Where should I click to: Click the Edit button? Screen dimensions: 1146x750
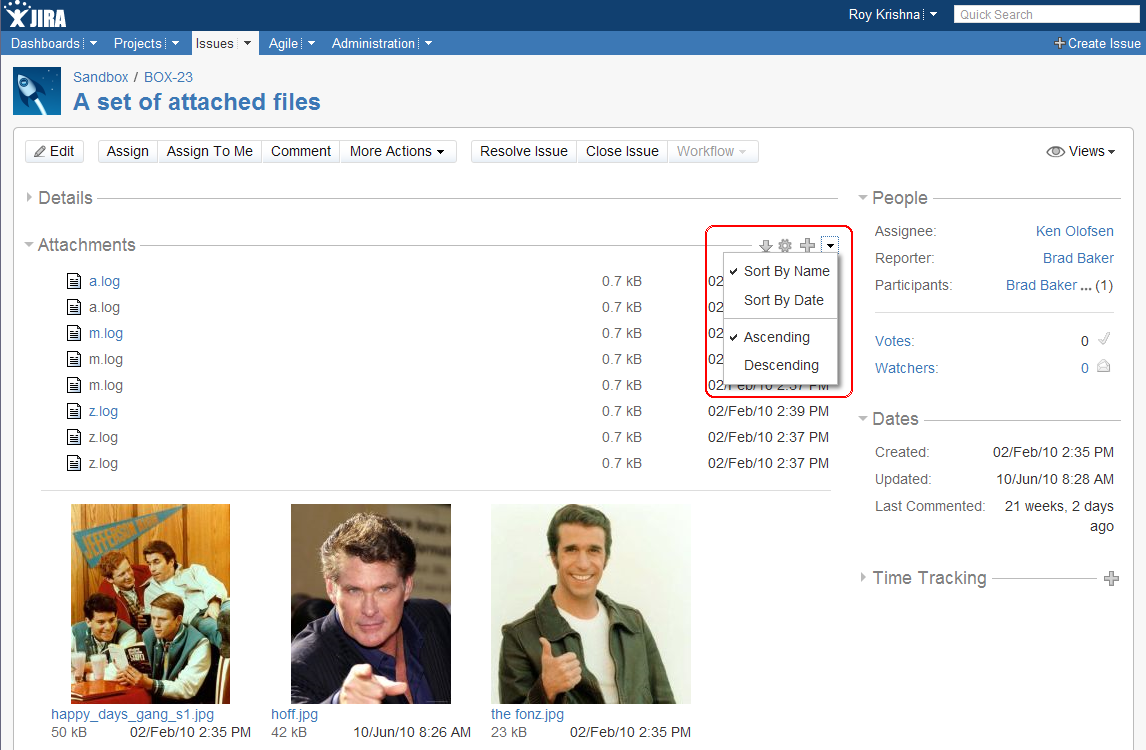pyautogui.click(x=55, y=151)
